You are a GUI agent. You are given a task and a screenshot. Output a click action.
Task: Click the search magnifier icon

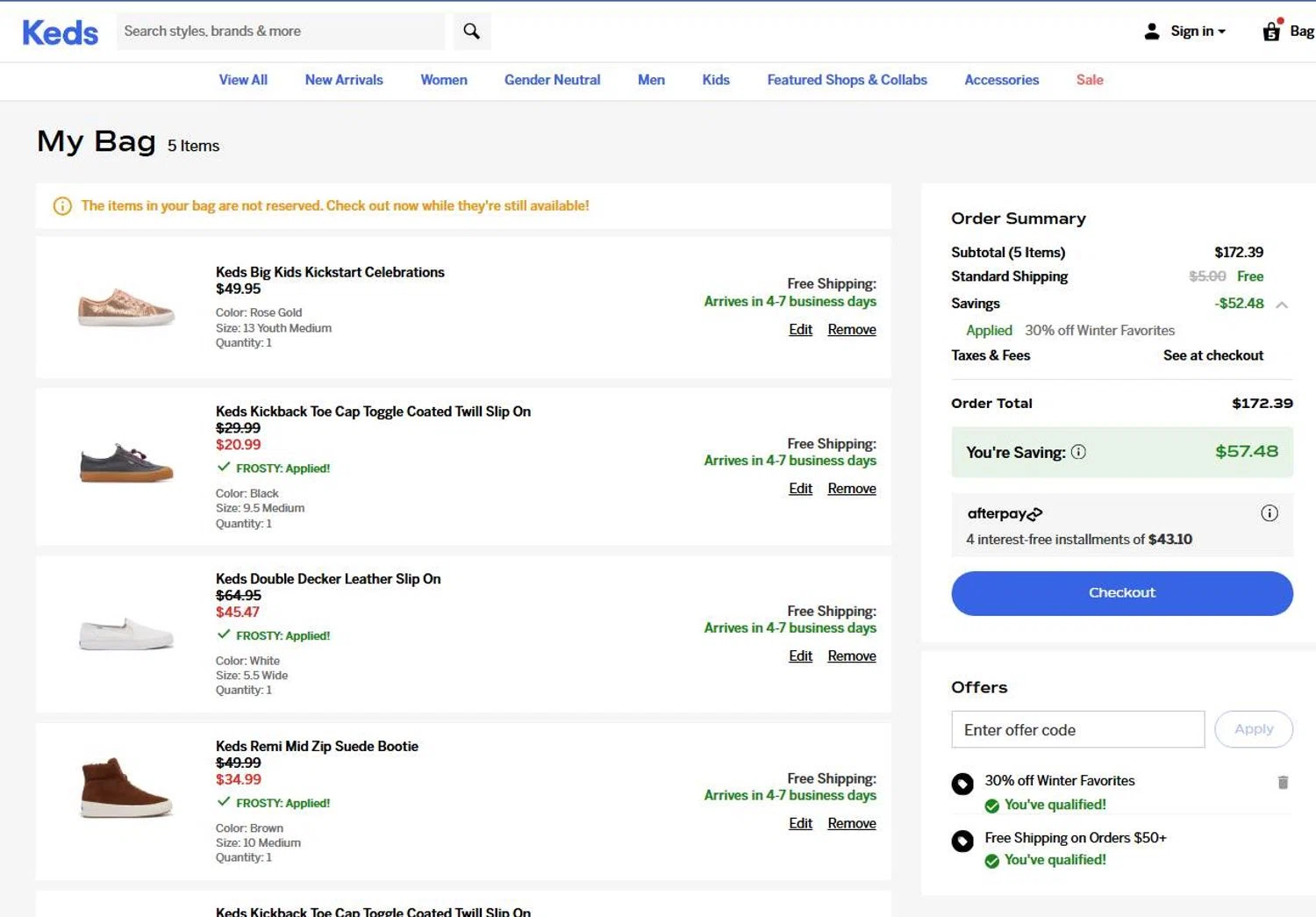click(471, 32)
